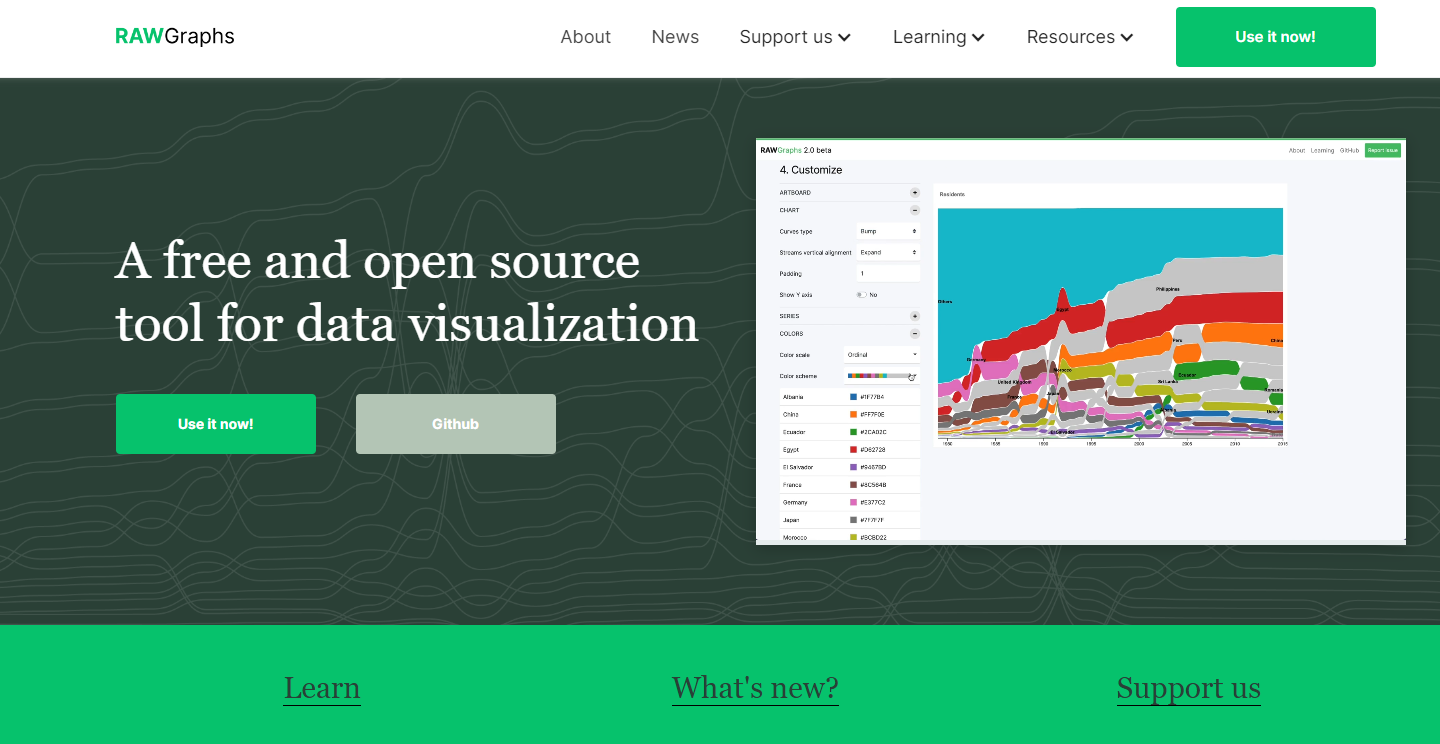
Task: Click the headline "A free and open source tool for data visualization"
Action: [x=407, y=292]
